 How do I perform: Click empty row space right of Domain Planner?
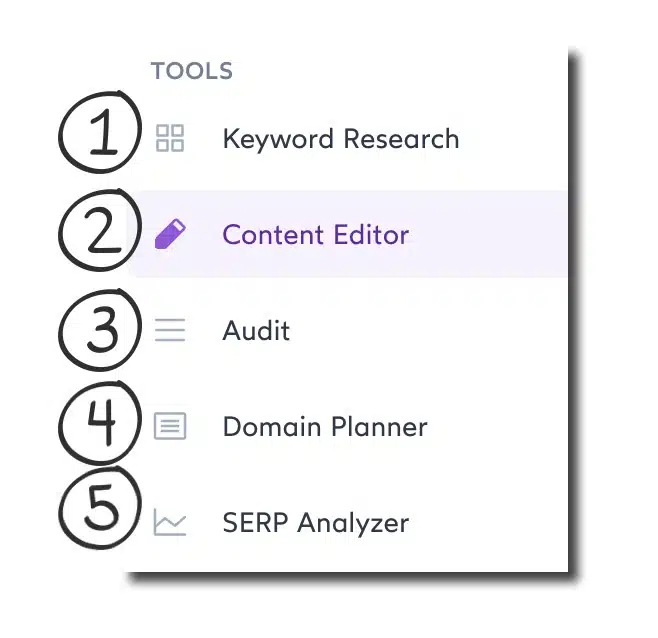click(500, 427)
